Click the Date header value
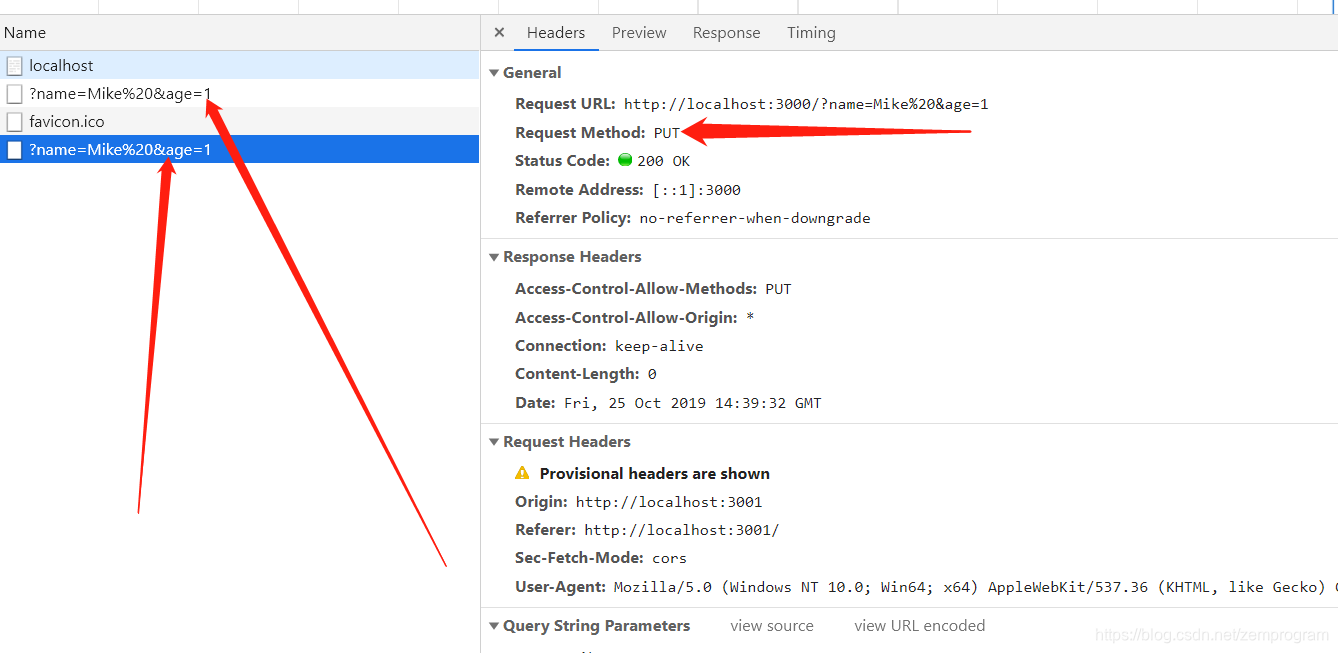Viewport: 1338px width, 653px height. (692, 403)
